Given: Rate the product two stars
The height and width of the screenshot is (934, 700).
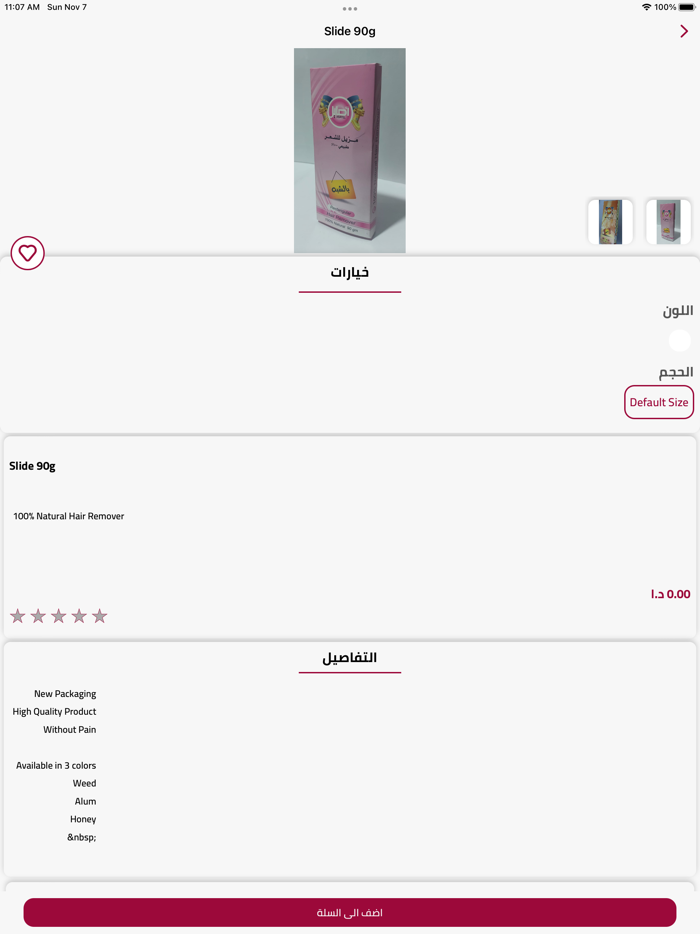Looking at the screenshot, I should point(38,616).
